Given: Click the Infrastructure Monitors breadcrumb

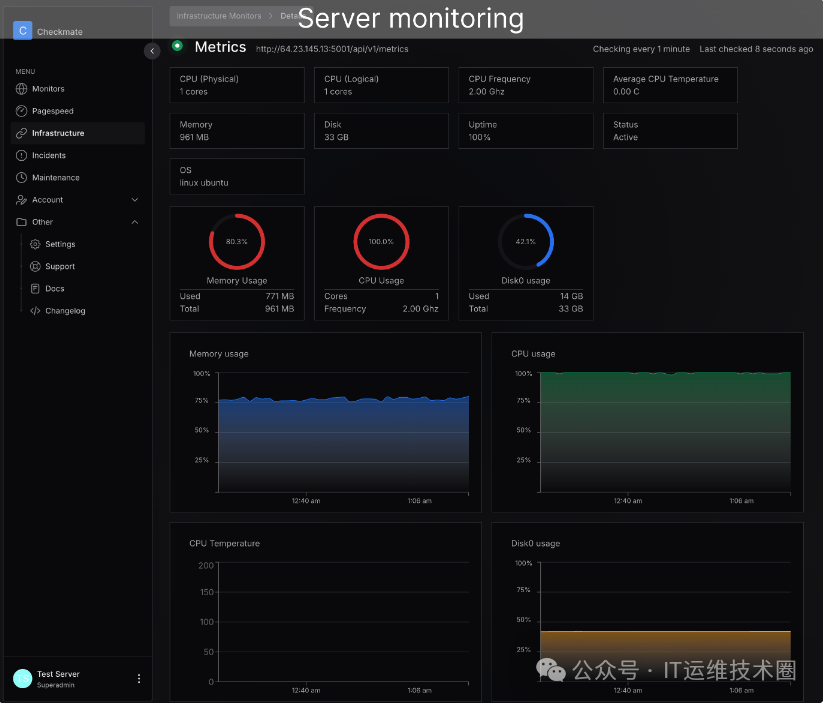Looking at the screenshot, I should pyautogui.click(x=218, y=16).
